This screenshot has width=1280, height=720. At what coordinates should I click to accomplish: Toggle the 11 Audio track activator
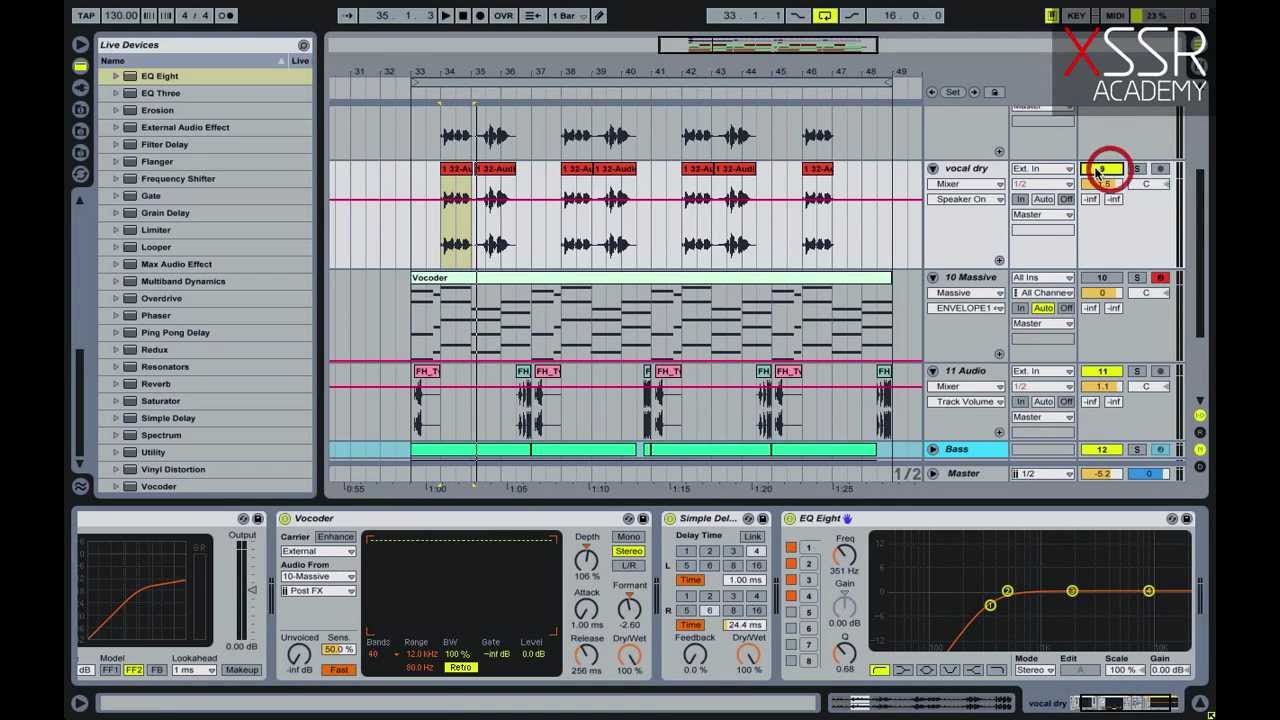coord(1102,371)
